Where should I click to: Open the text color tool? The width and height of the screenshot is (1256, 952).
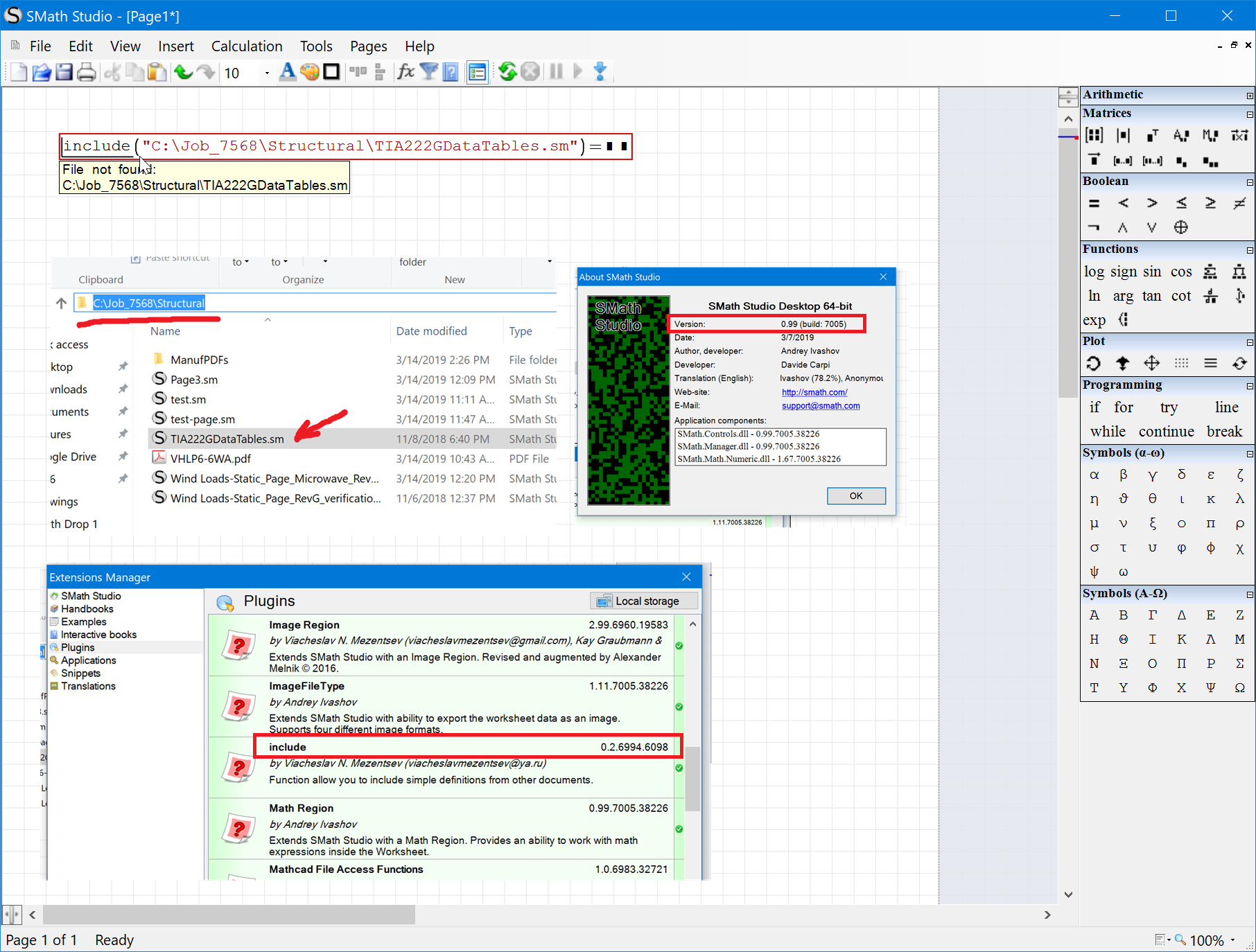coord(287,72)
